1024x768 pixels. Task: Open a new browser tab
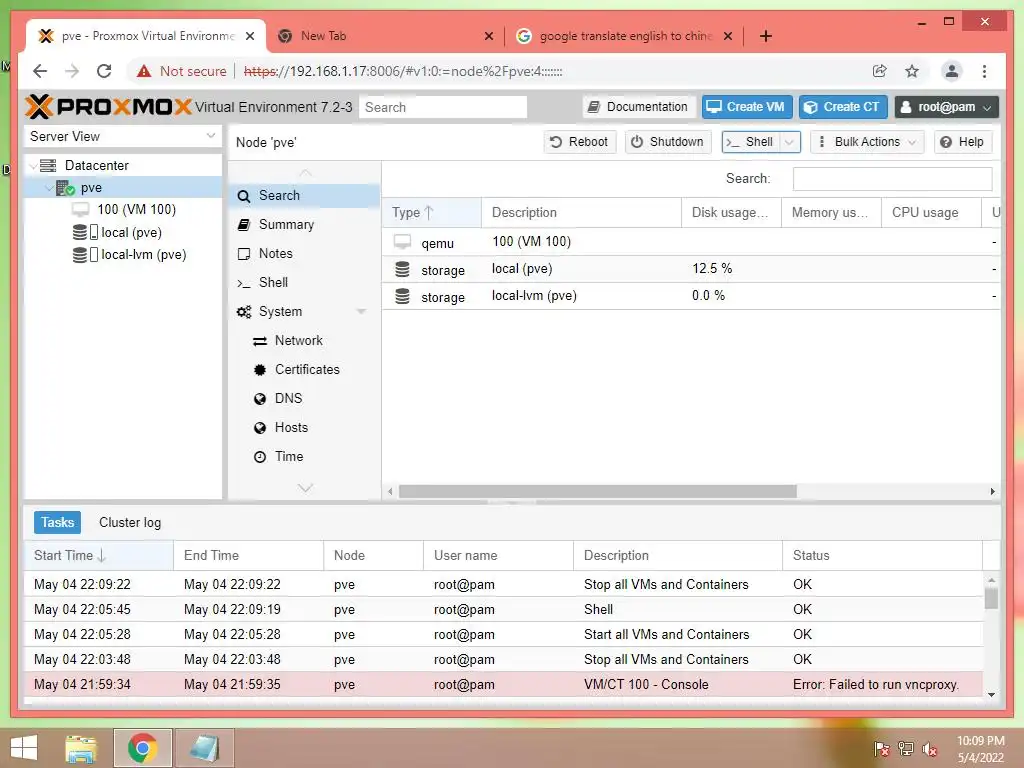(766, 36)
